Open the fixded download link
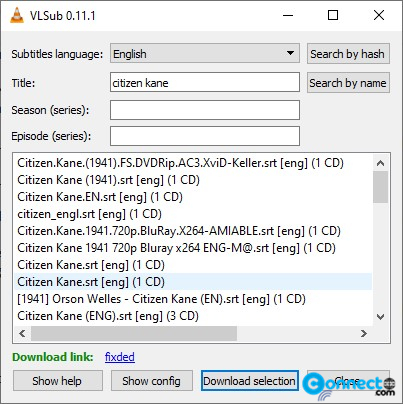Image resolution: width=403 pixels, height=404 pixels. (x=120, y=357)
